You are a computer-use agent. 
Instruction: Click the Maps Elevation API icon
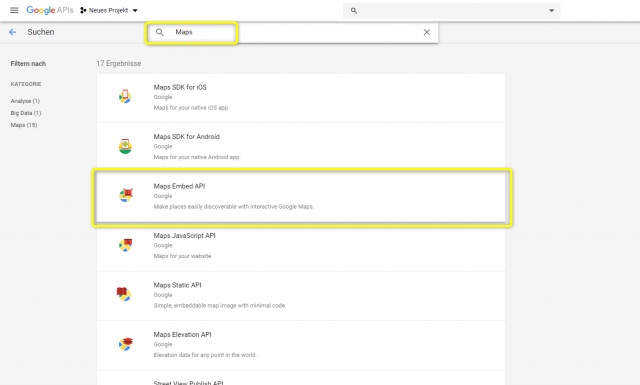[126, 344]
